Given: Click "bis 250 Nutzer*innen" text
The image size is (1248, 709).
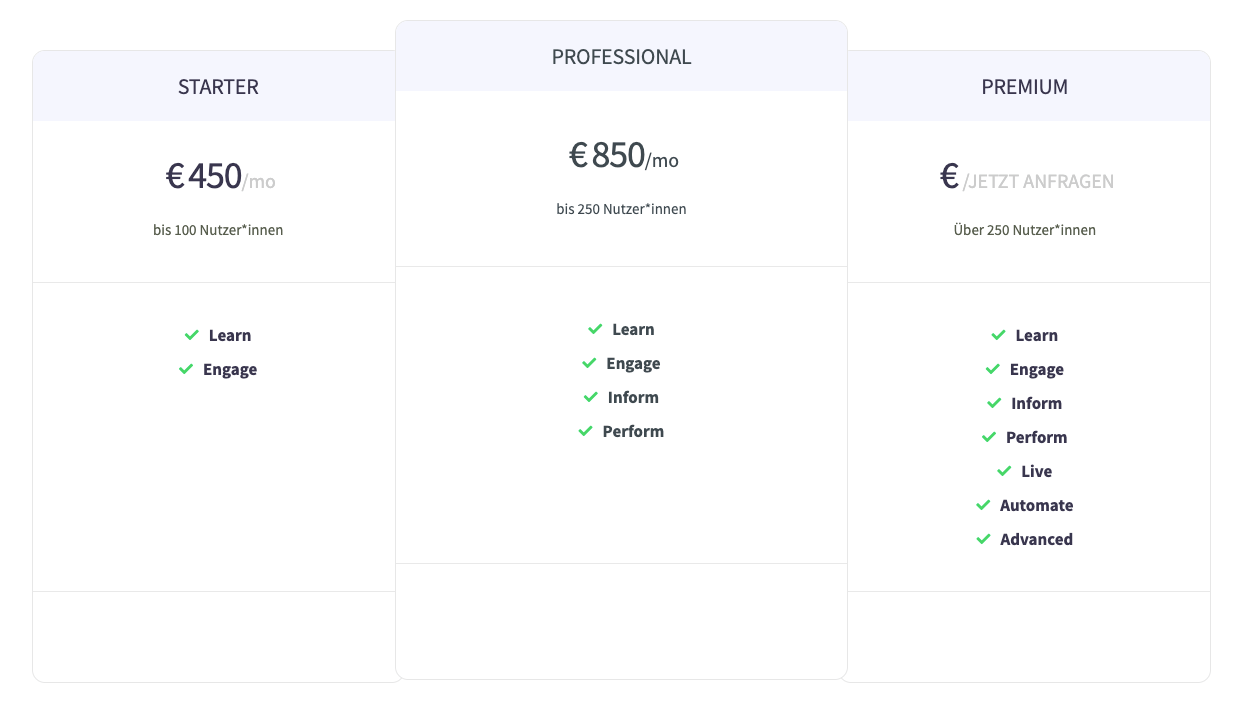Looking at the screenshot, I should [x=621, y=209].
